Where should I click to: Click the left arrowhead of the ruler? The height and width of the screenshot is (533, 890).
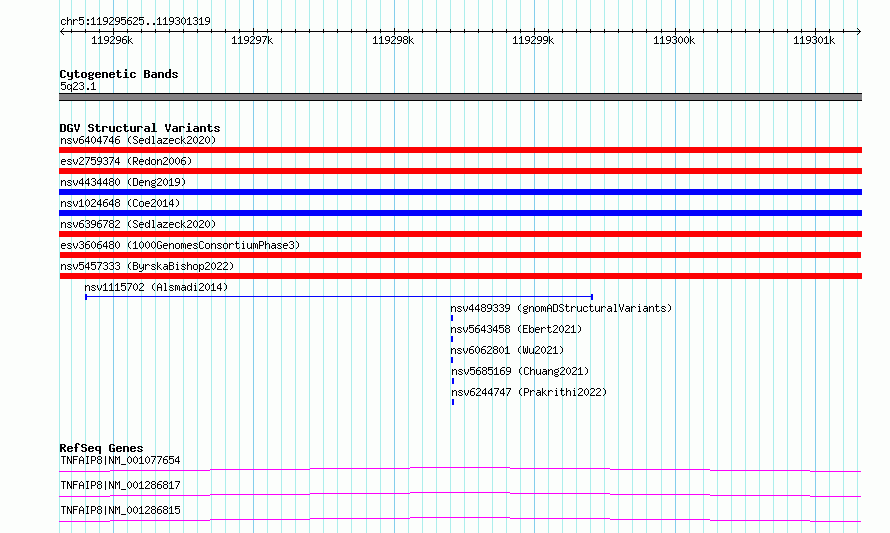tap(62, 32)
